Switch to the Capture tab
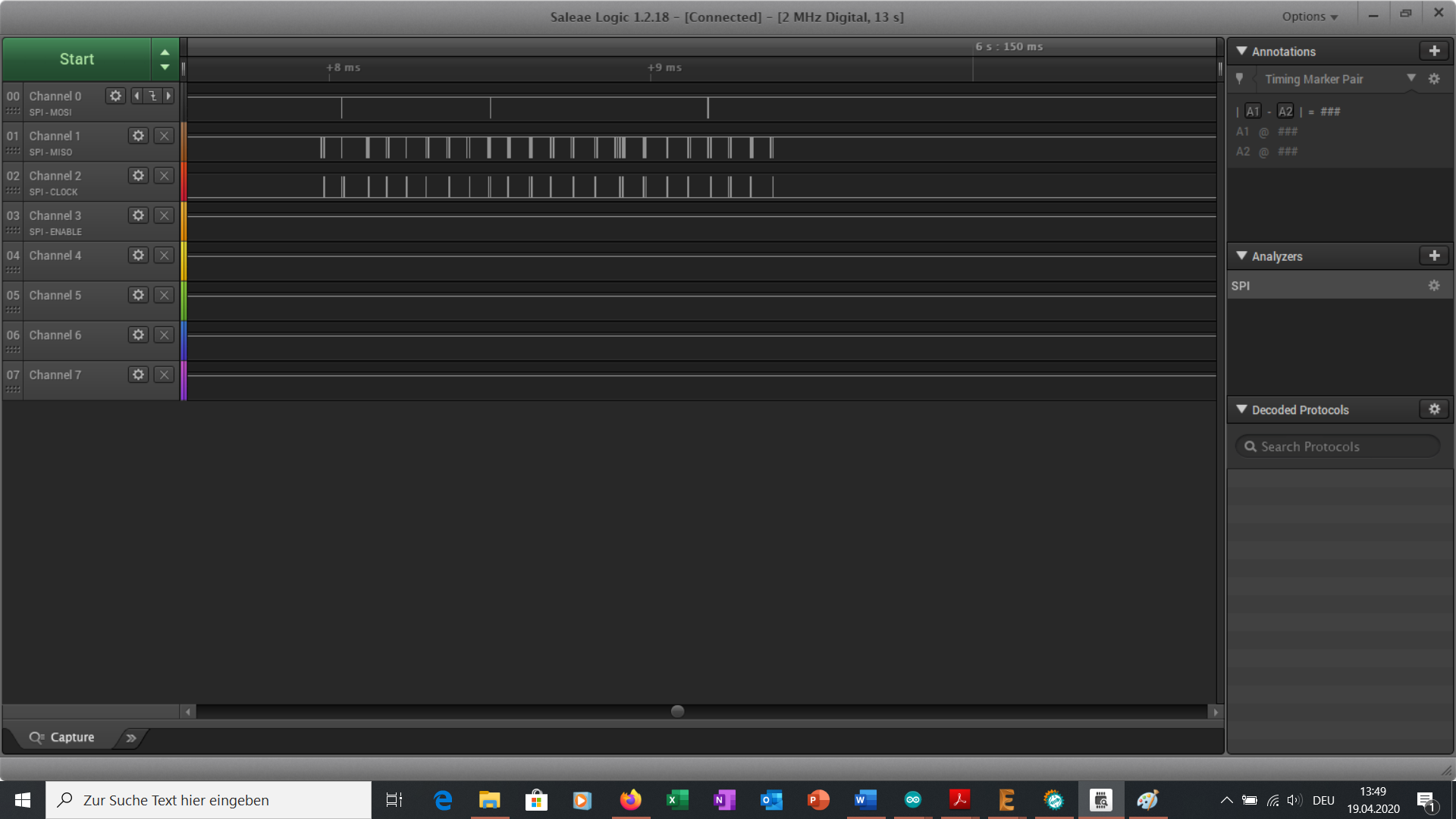The height and width of the screenshot is (819, 1456). click(x=62, y=737)
